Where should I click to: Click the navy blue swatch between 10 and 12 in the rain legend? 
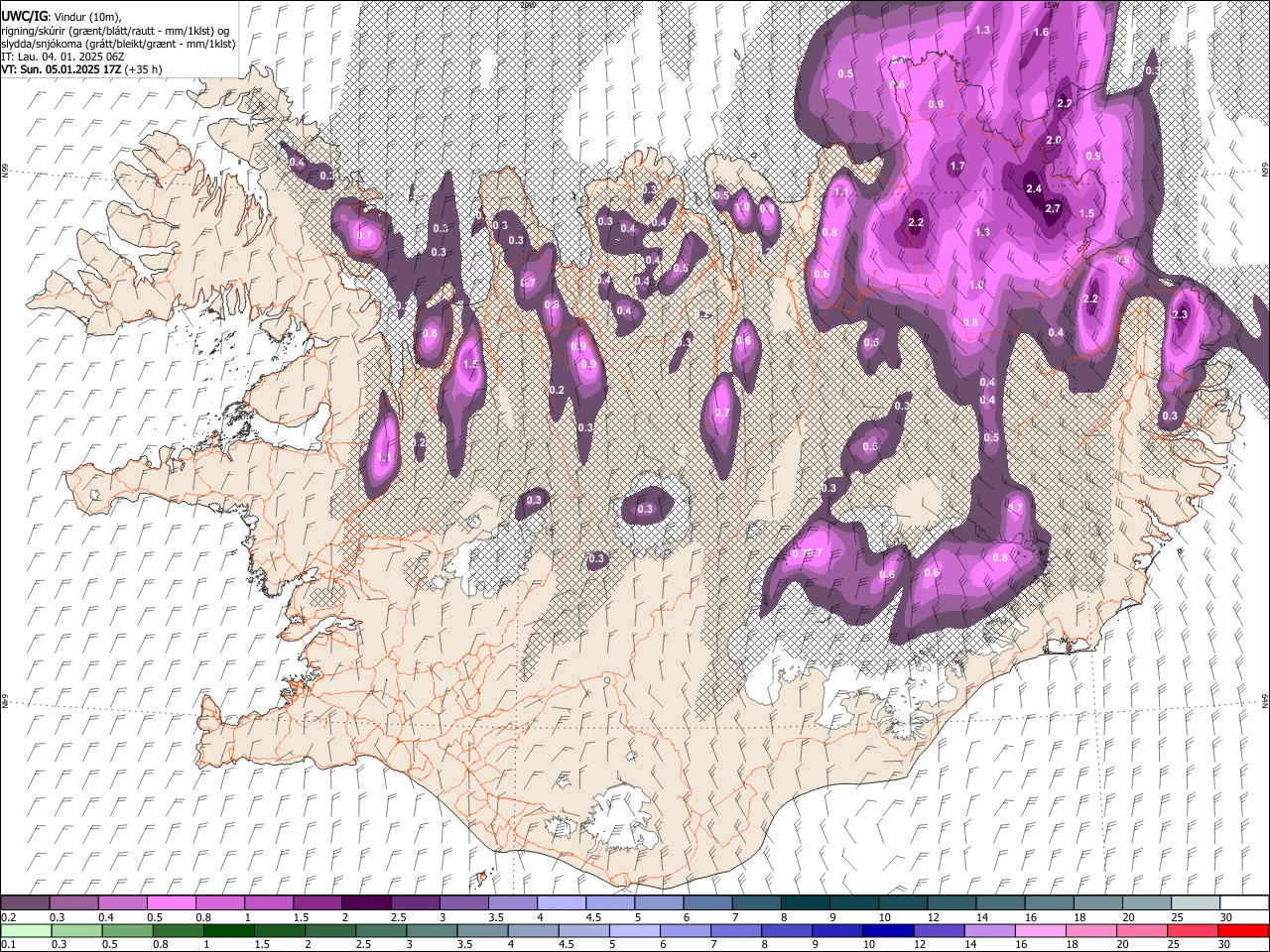tap(887, 930)
